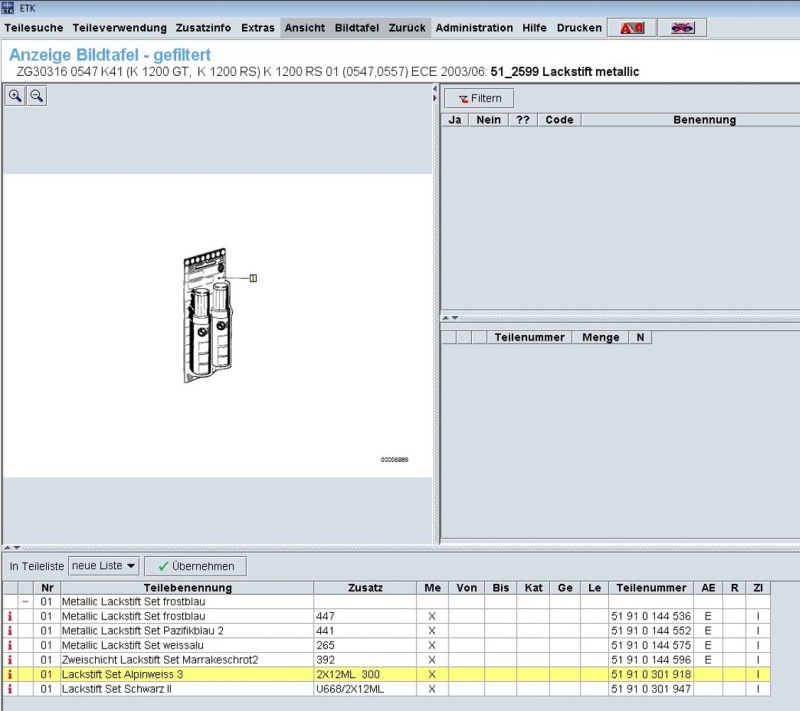The image size is (800, 711).
Task: Open the Teileverwendung menu
Action: (119, 28)
